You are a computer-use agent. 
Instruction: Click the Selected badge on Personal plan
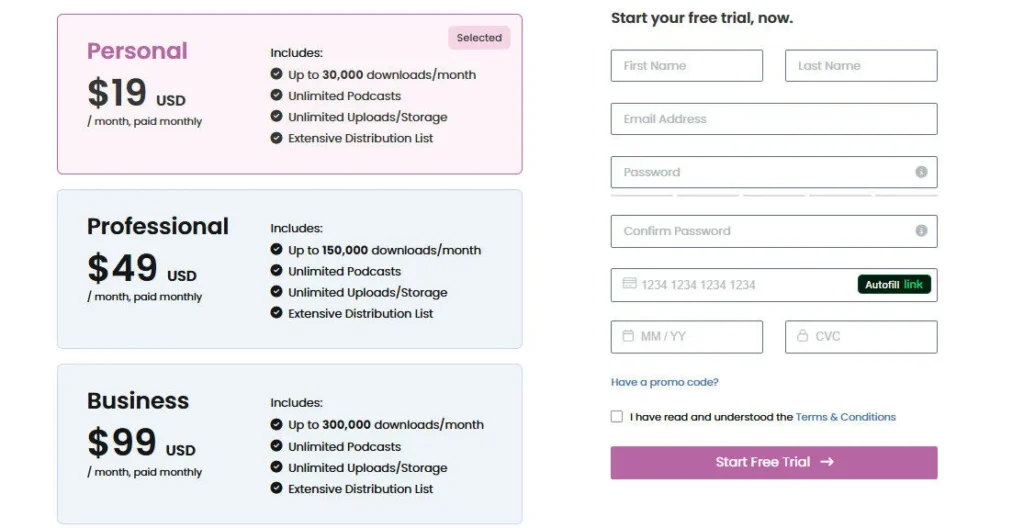click(479, 38)
